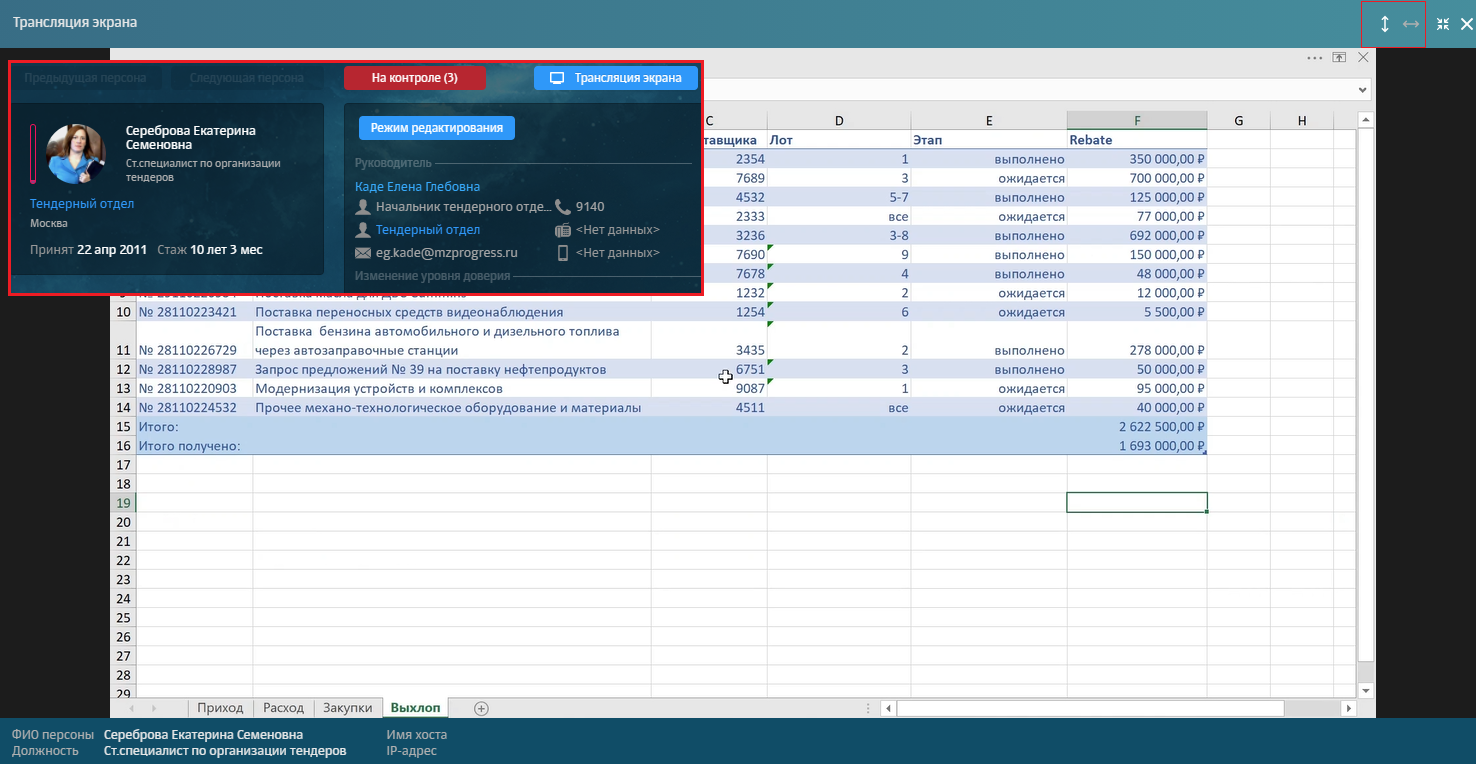Click the next sheet navigation arrow
The width and height of the screenshot is (1476, 764).
[x=153, y=708]
